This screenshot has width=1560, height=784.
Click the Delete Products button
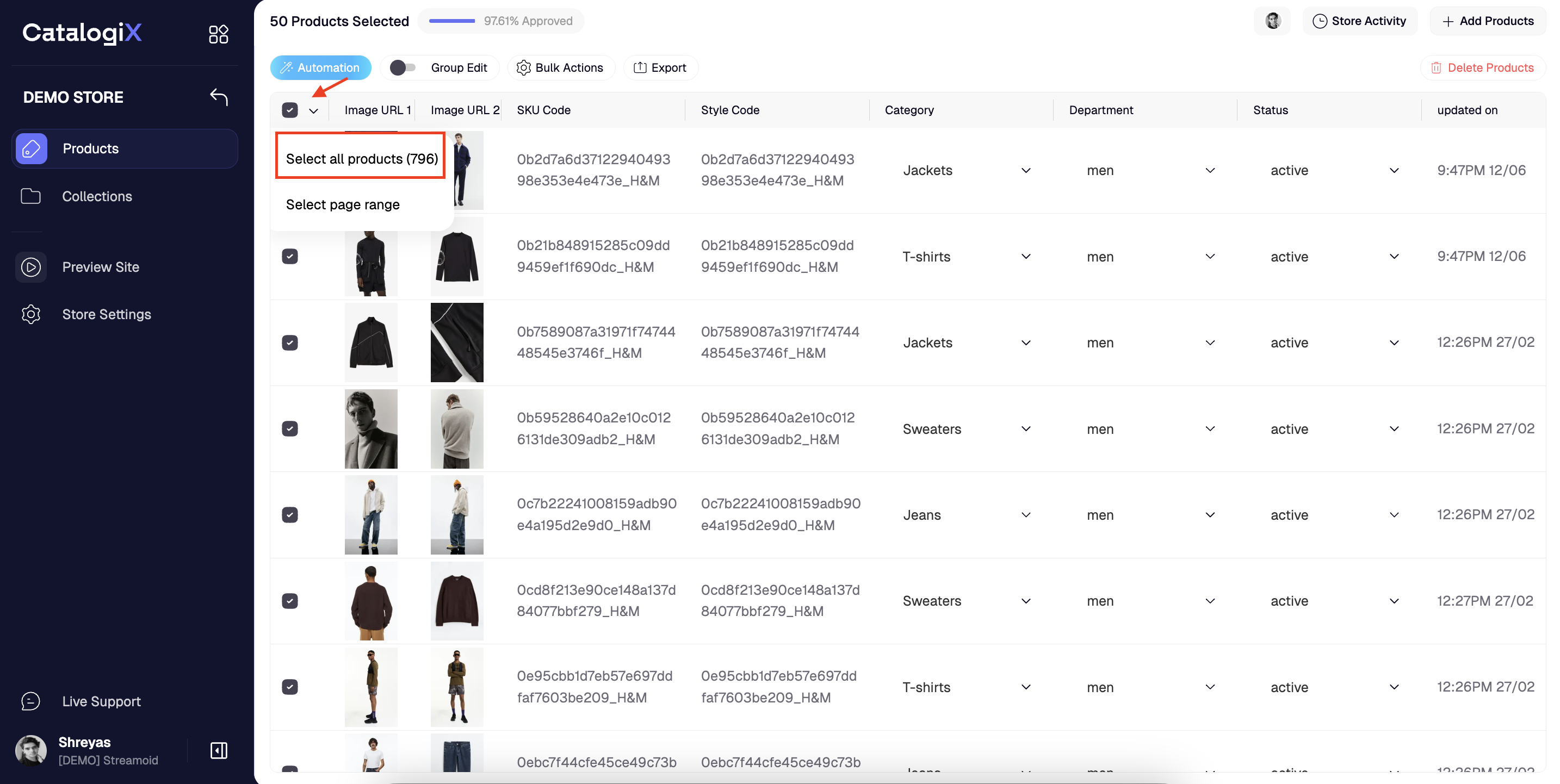(1482, 68)
